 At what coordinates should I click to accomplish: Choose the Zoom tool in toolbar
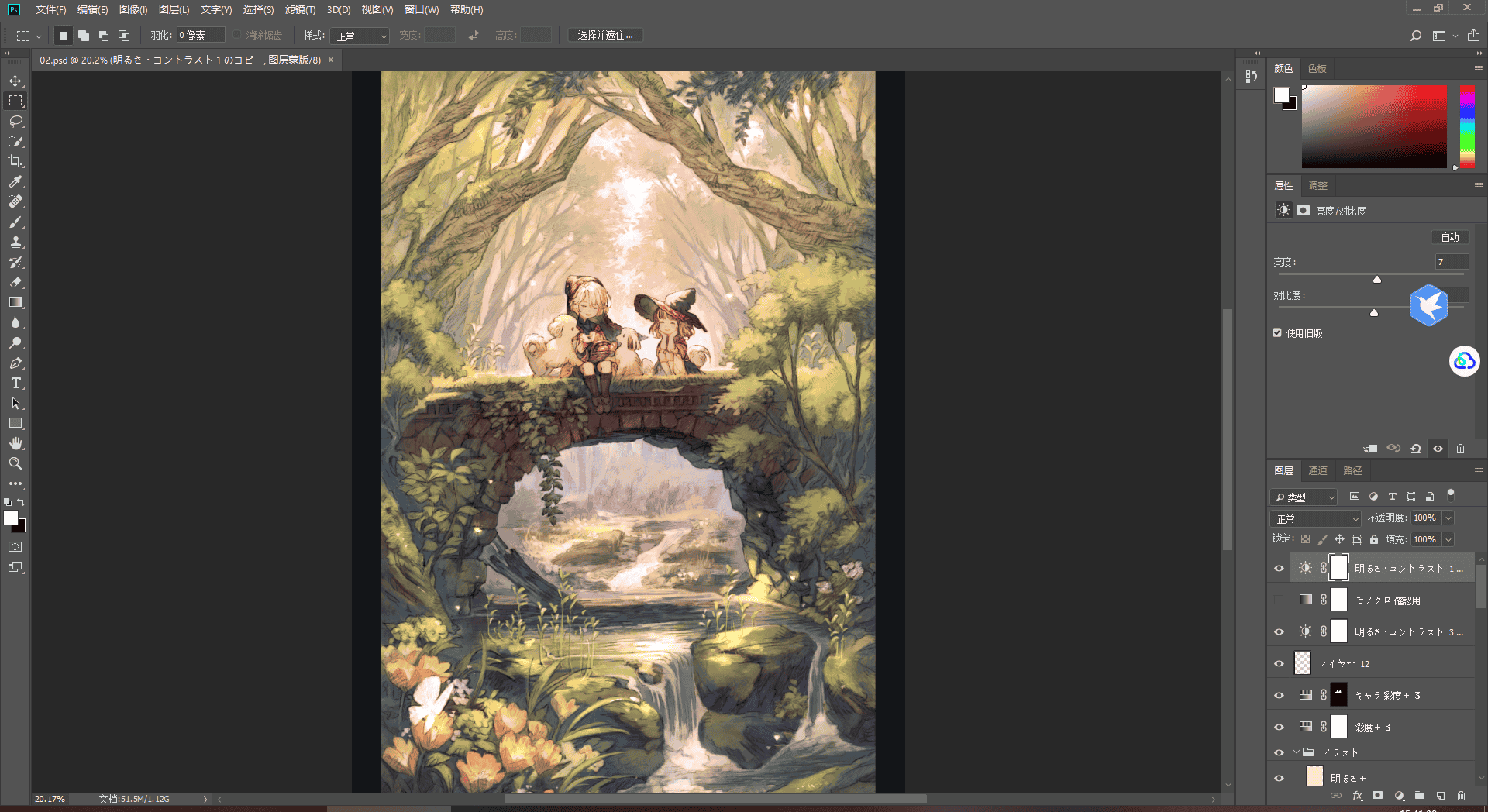15,463
